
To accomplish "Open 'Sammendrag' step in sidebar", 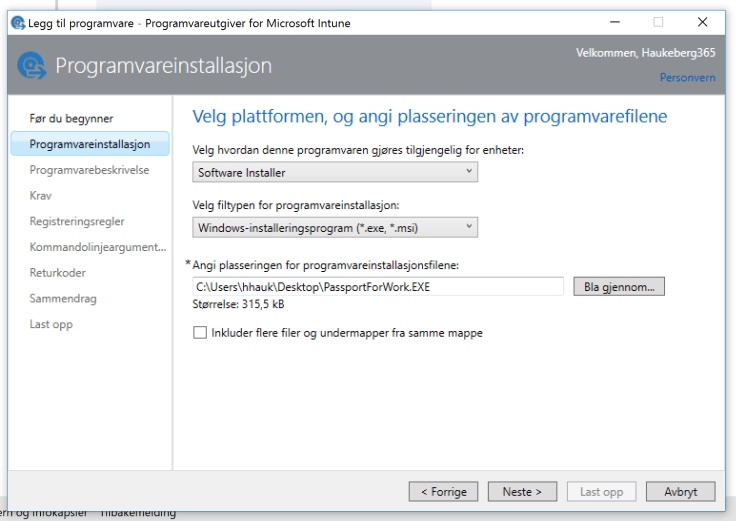I will click(63, 298).
